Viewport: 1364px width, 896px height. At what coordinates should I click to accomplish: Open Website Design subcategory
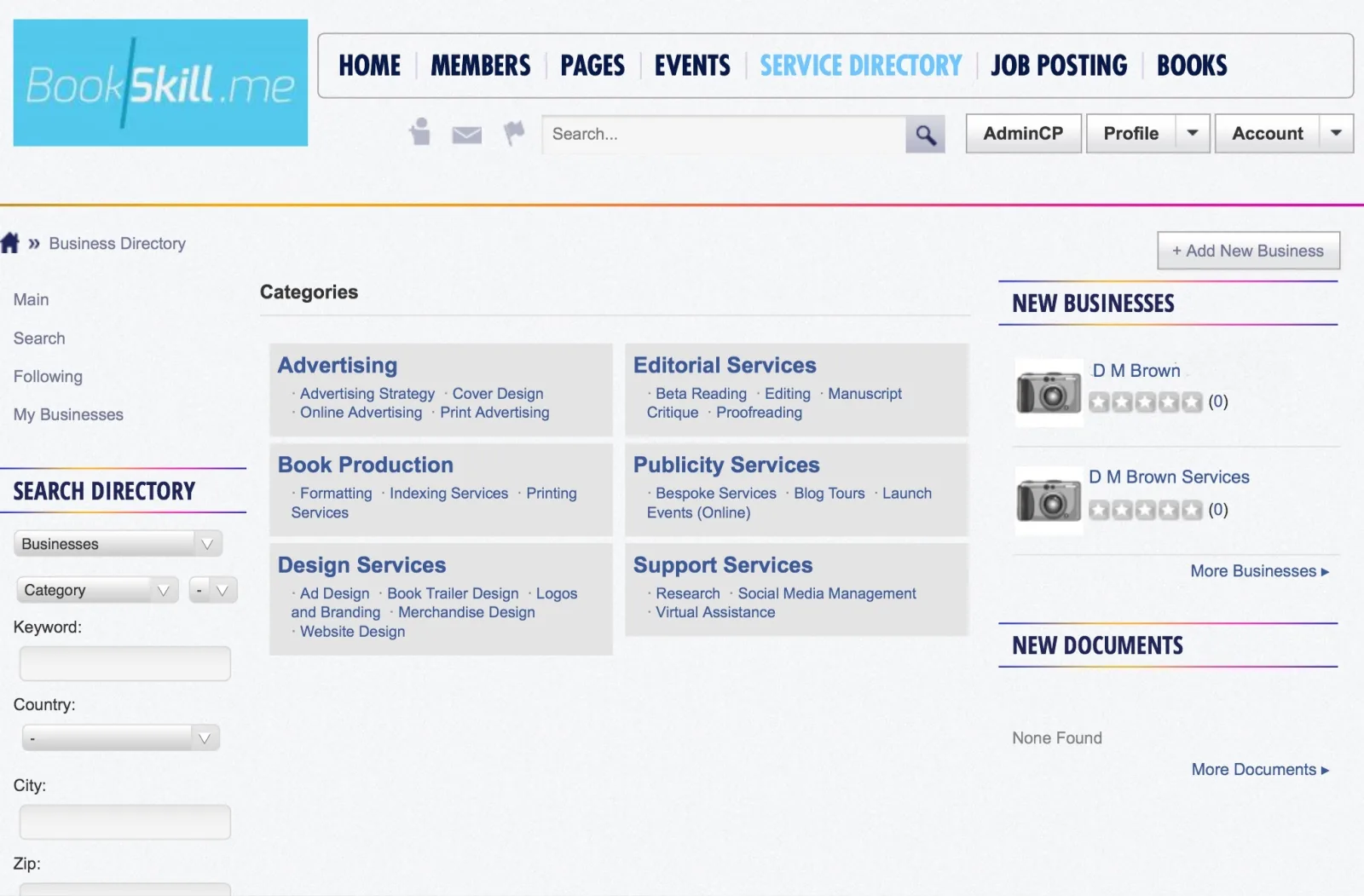(352, 632)
